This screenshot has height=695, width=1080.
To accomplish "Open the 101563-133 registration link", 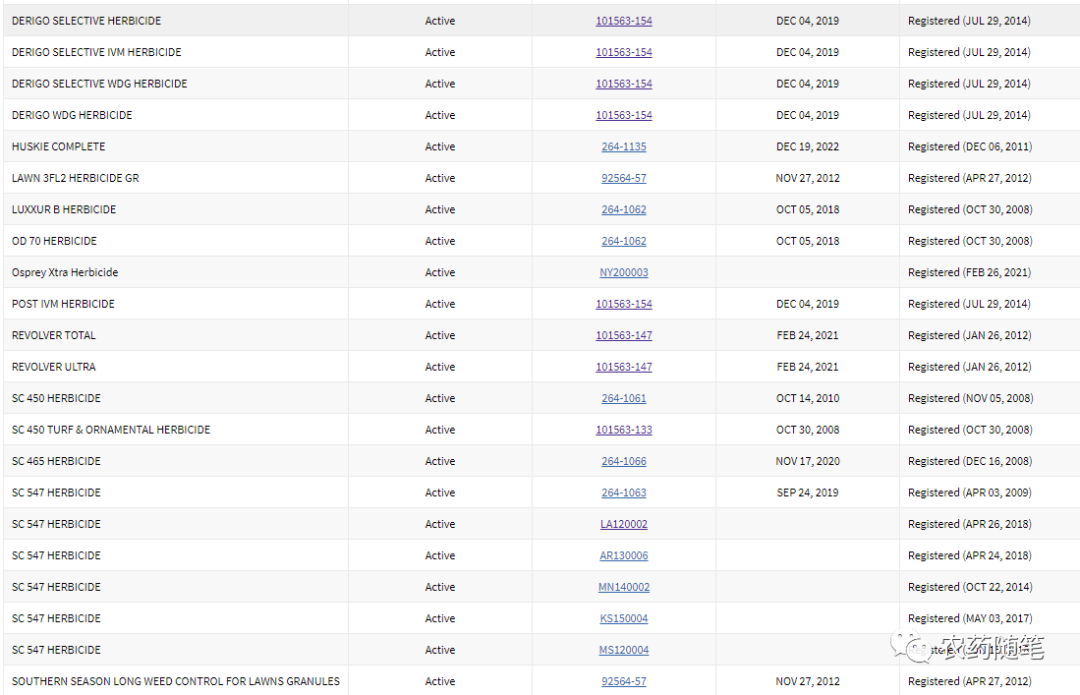I will coord(623,430).
